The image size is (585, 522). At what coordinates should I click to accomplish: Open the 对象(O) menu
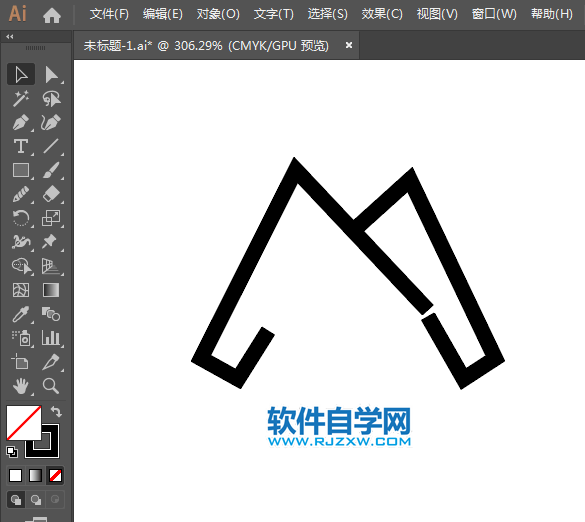click(218, 15)
